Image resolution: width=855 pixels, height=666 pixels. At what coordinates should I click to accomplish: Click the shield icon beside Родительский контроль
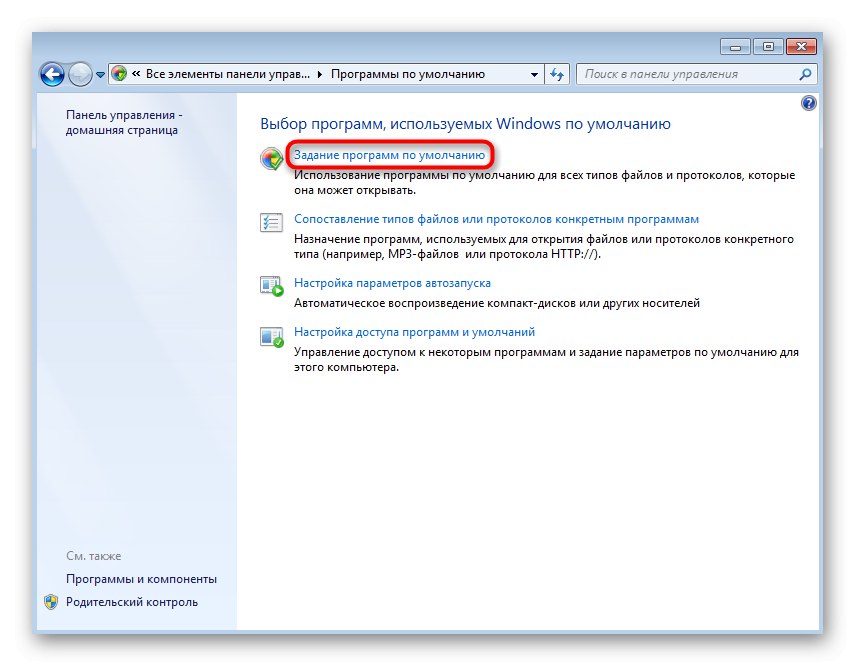point(51,602)
